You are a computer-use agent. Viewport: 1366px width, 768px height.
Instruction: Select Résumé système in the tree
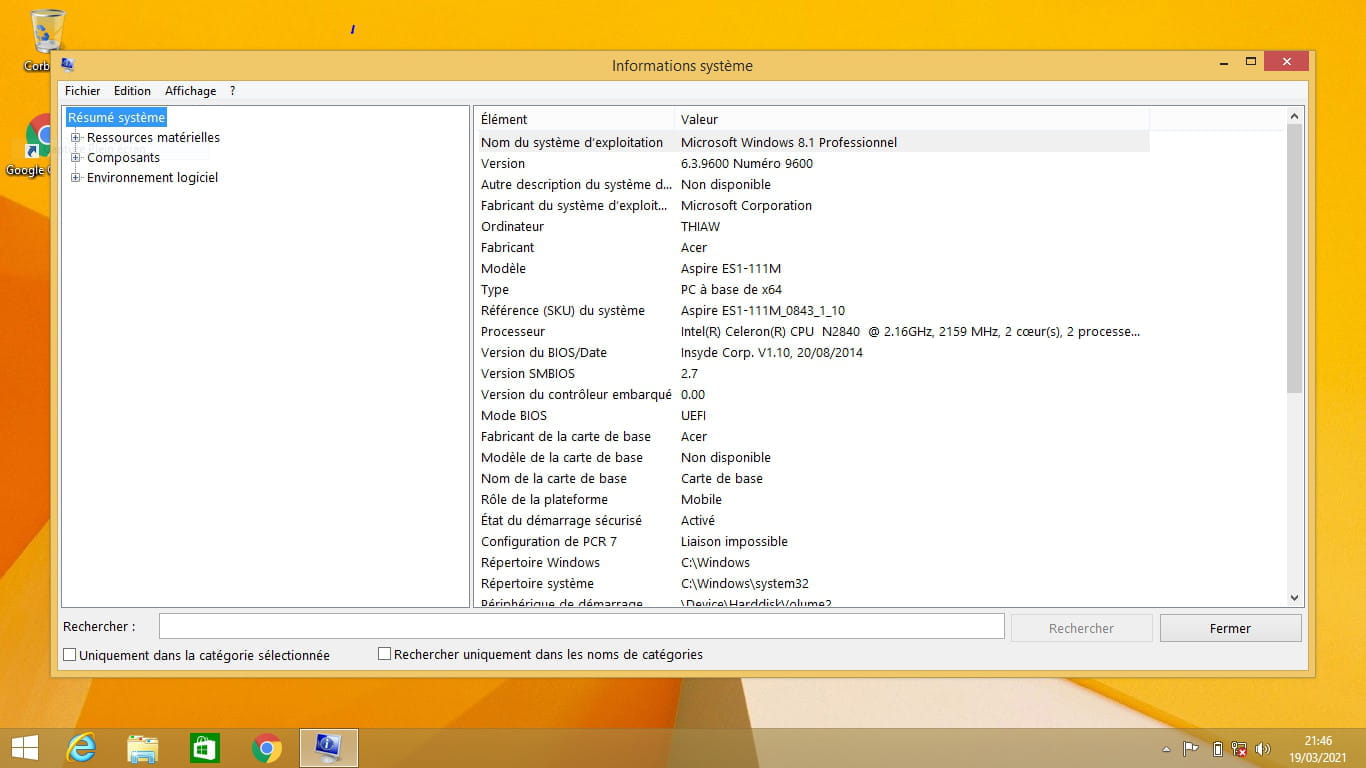pos(116,118)
